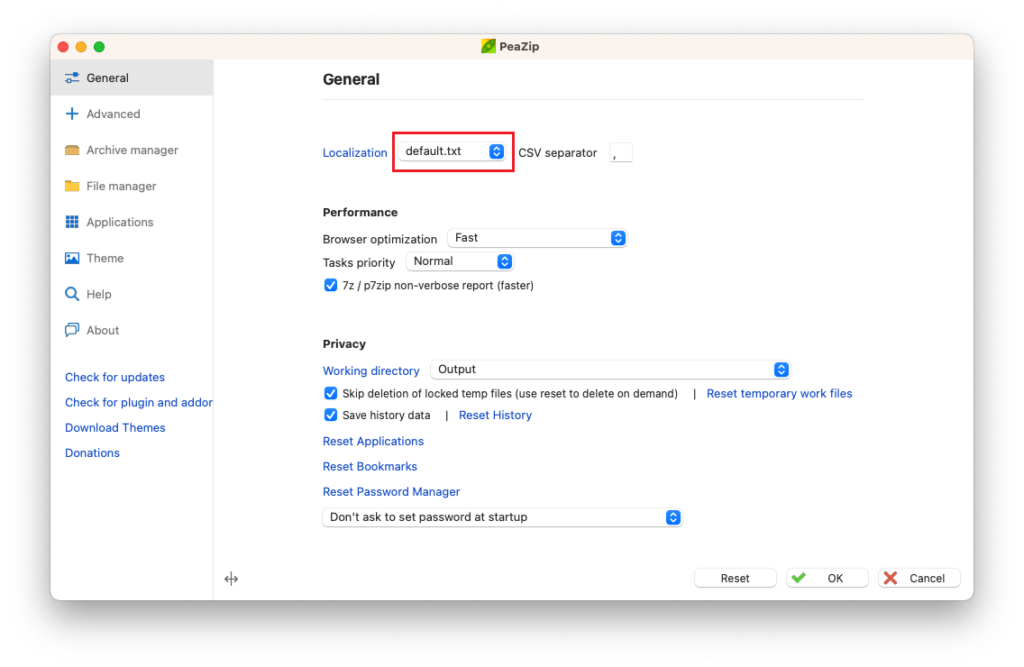Confirm settings with the OK button
Image resolution: width=1024 pixels, height=667 pixels.
pos(827,578)
